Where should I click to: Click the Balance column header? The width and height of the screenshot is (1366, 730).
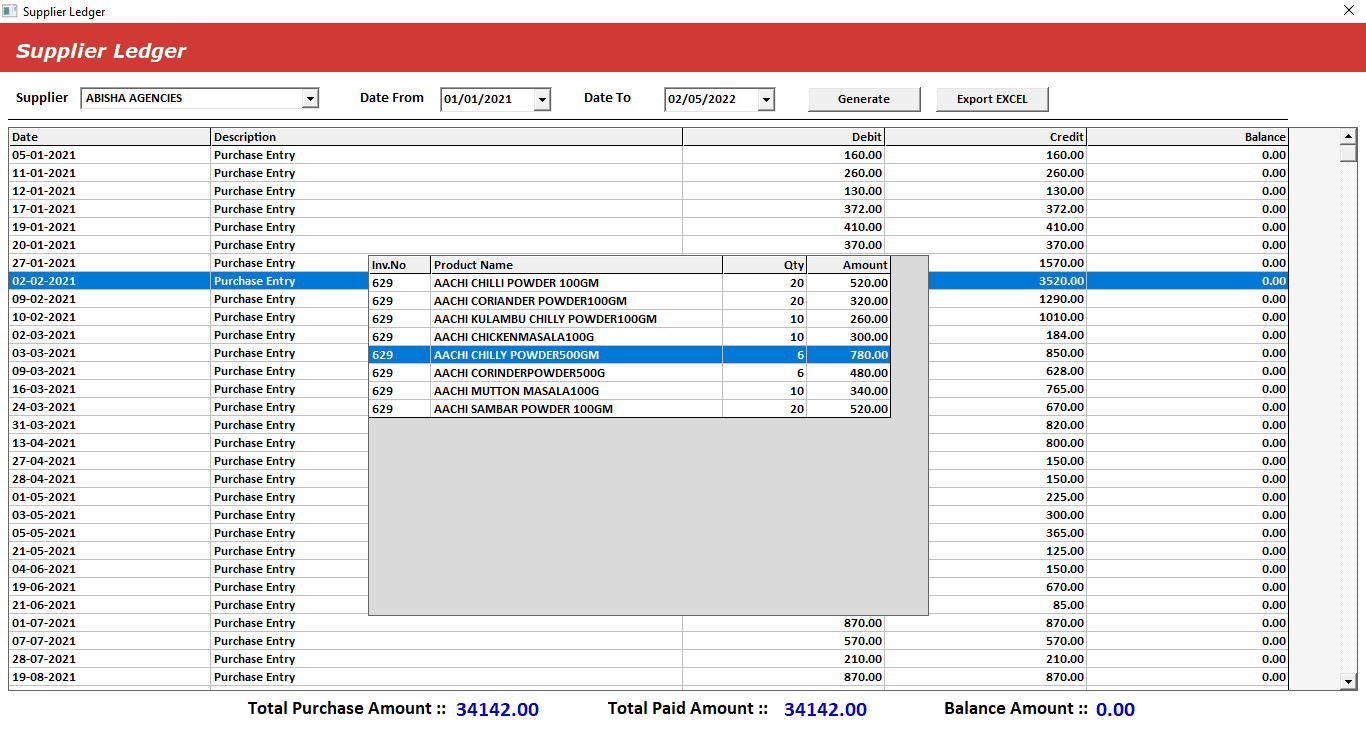coord(1188,137)
